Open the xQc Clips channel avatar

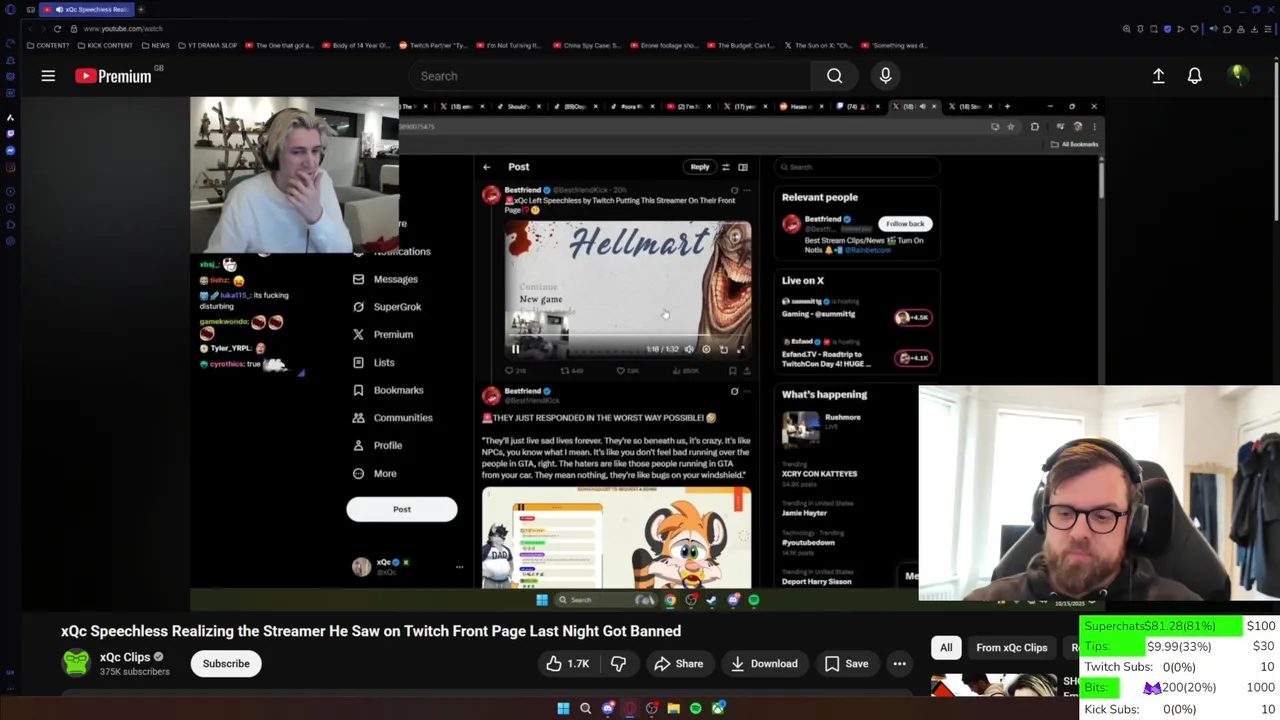tap(76, 663)
